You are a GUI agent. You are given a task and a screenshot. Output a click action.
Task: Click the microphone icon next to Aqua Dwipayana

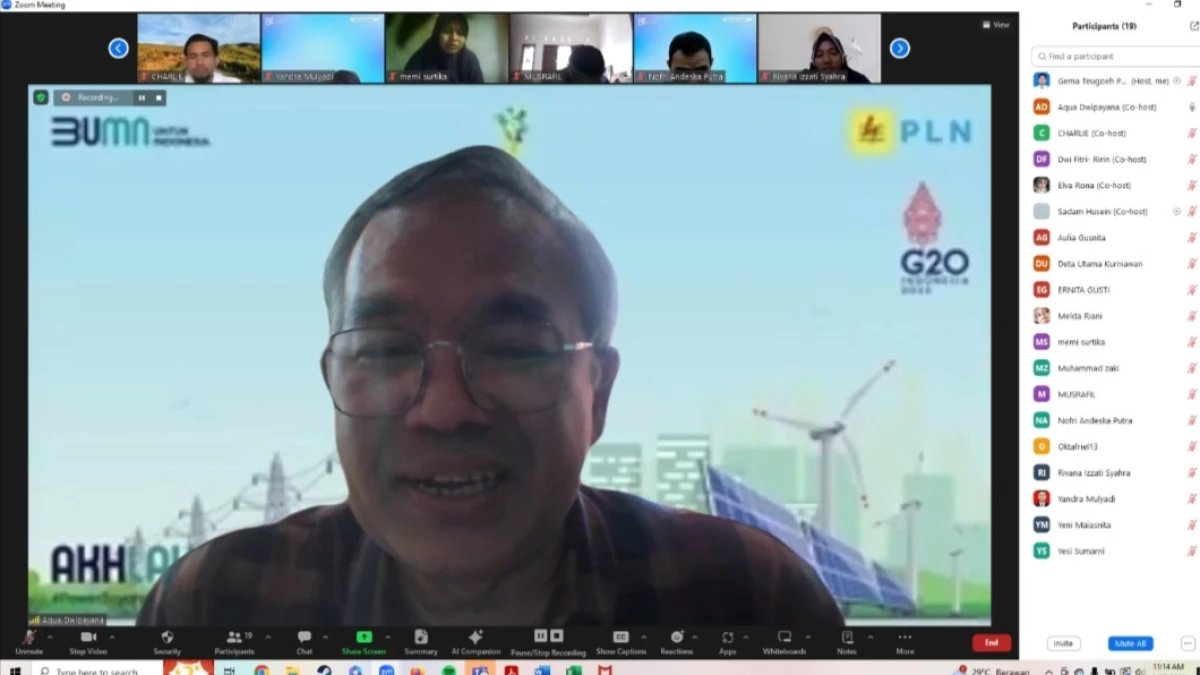tap(1191, 107)
